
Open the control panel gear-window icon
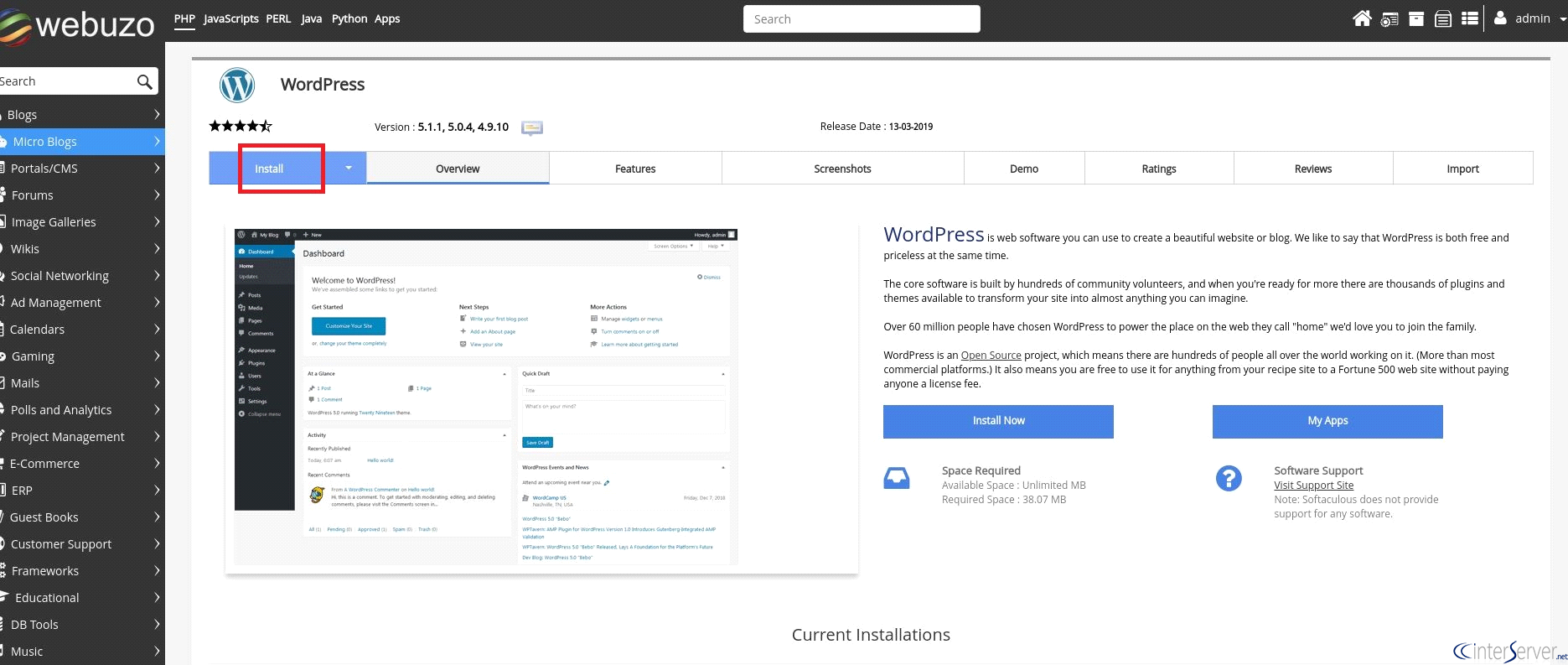coord(1389,18)
